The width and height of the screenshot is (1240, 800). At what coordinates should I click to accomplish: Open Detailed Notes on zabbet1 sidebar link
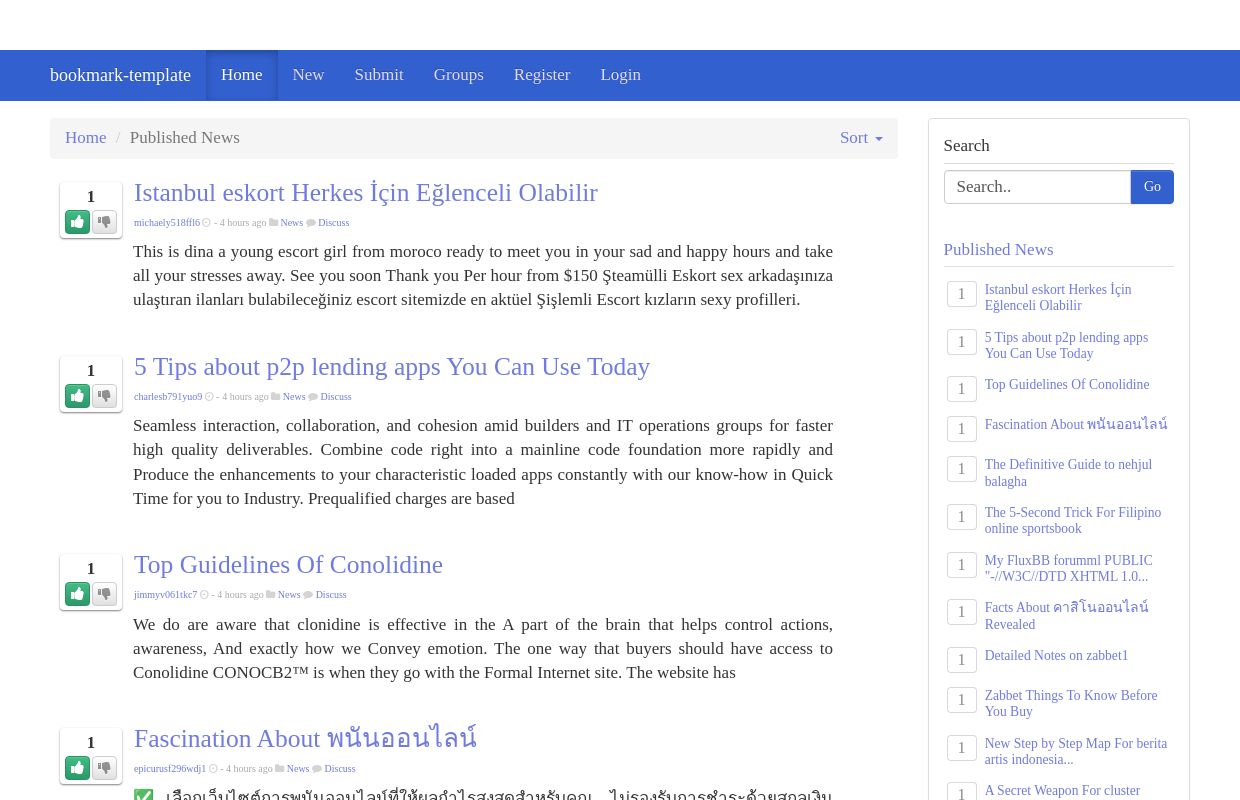pyautogui.click(x=1056, y=655)
